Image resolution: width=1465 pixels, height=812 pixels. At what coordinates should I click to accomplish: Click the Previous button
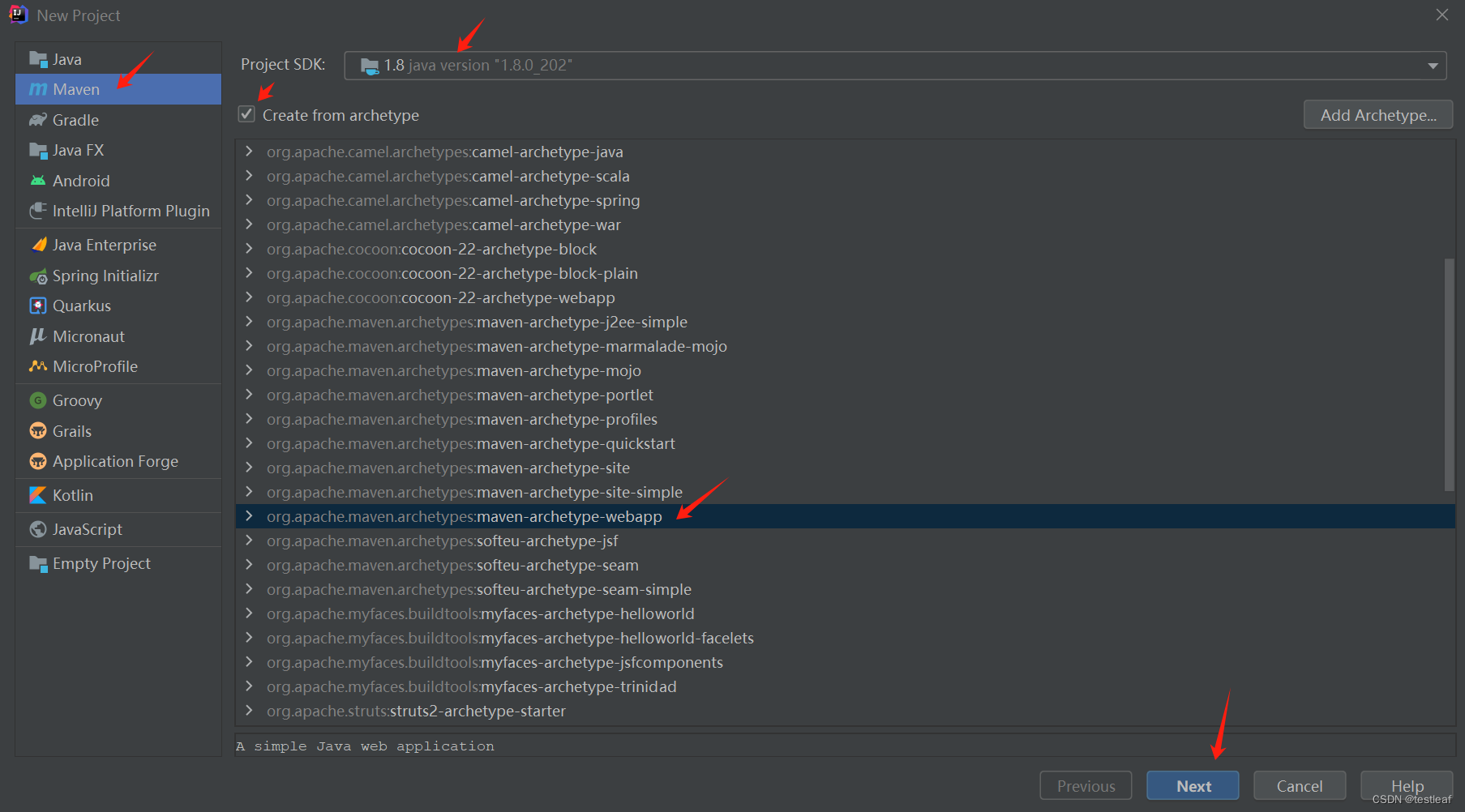pyautogui.click(x=1086, y=785)
